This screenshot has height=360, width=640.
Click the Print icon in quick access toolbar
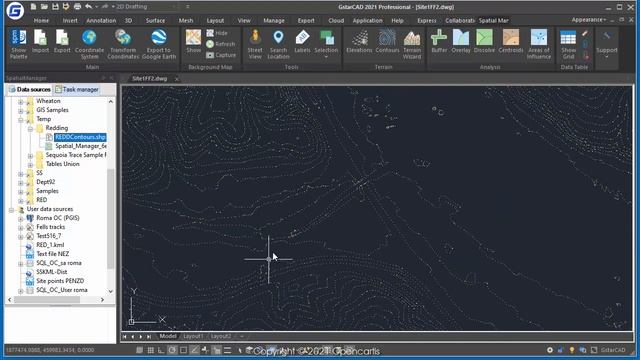(77, 7)
